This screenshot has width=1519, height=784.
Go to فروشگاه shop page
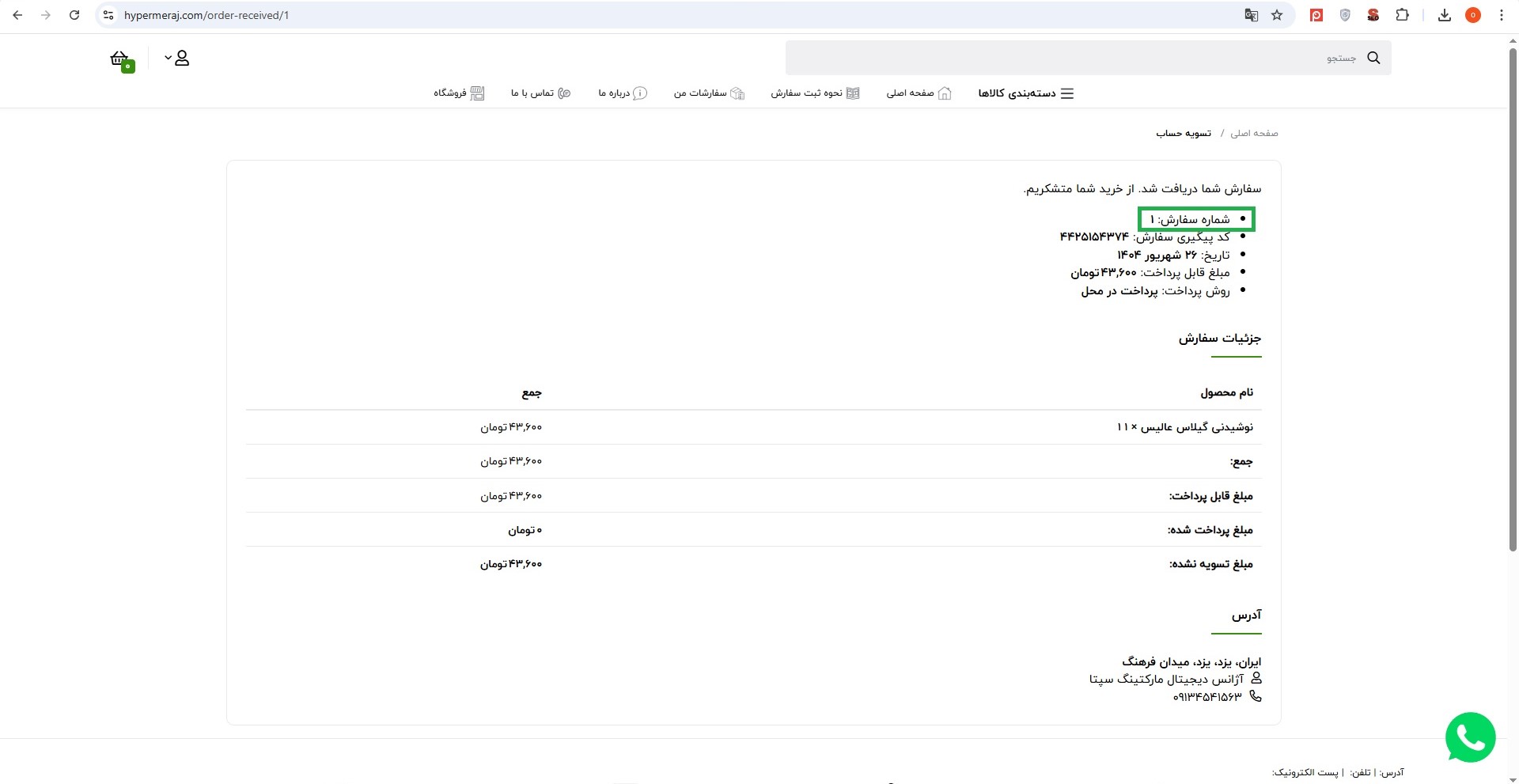tap(459, 93)
